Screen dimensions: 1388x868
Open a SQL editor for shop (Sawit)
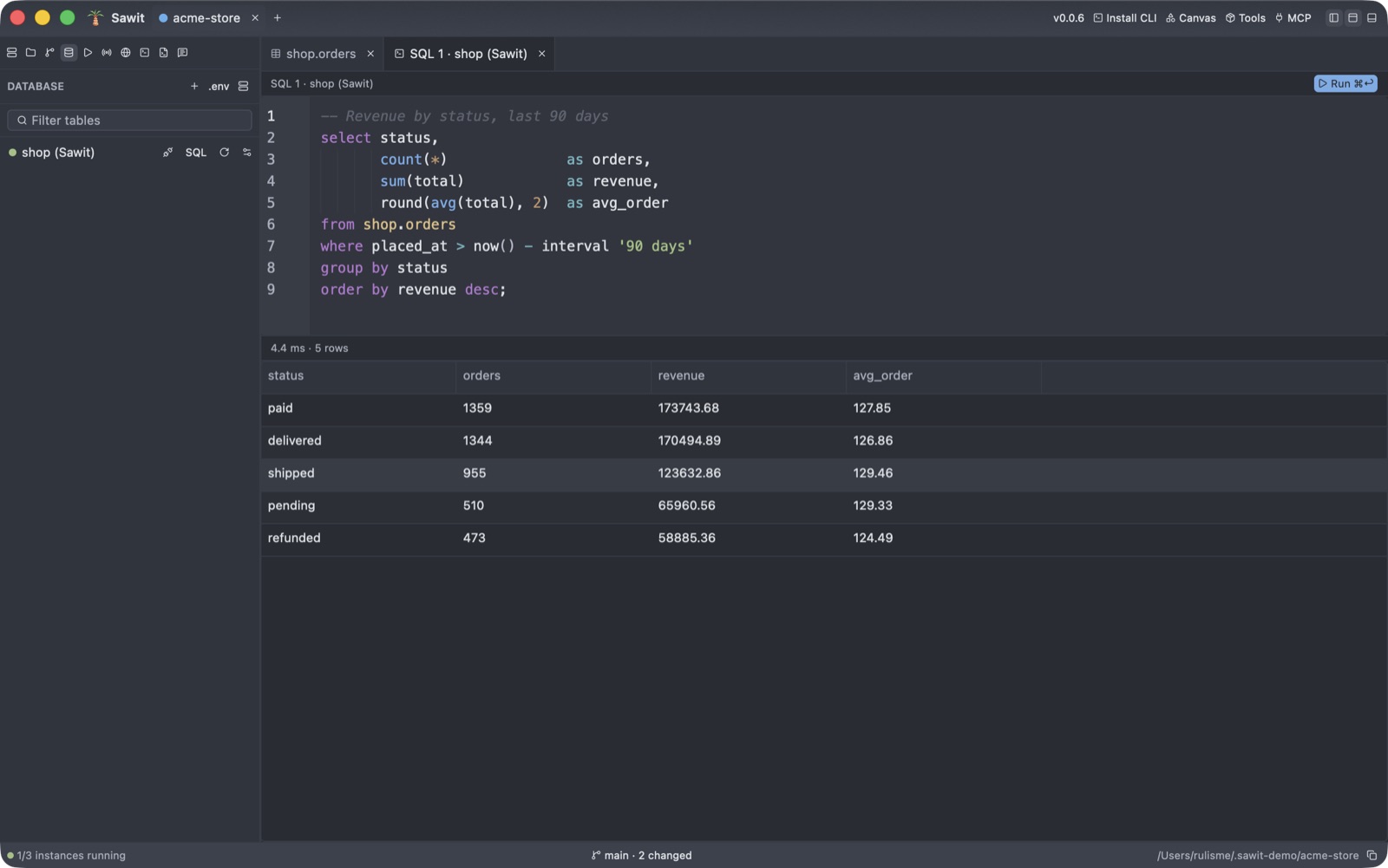tap(196, 153)
